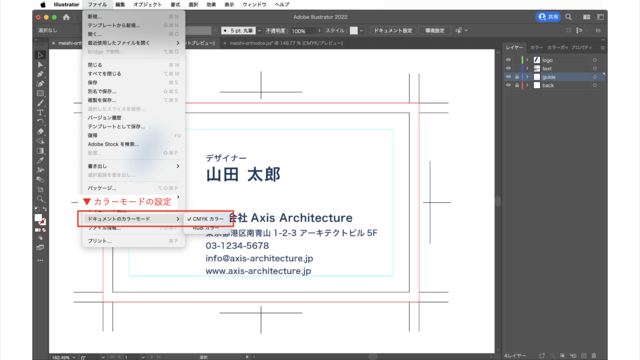Hide the logo layer

click(x=508, y=60)
